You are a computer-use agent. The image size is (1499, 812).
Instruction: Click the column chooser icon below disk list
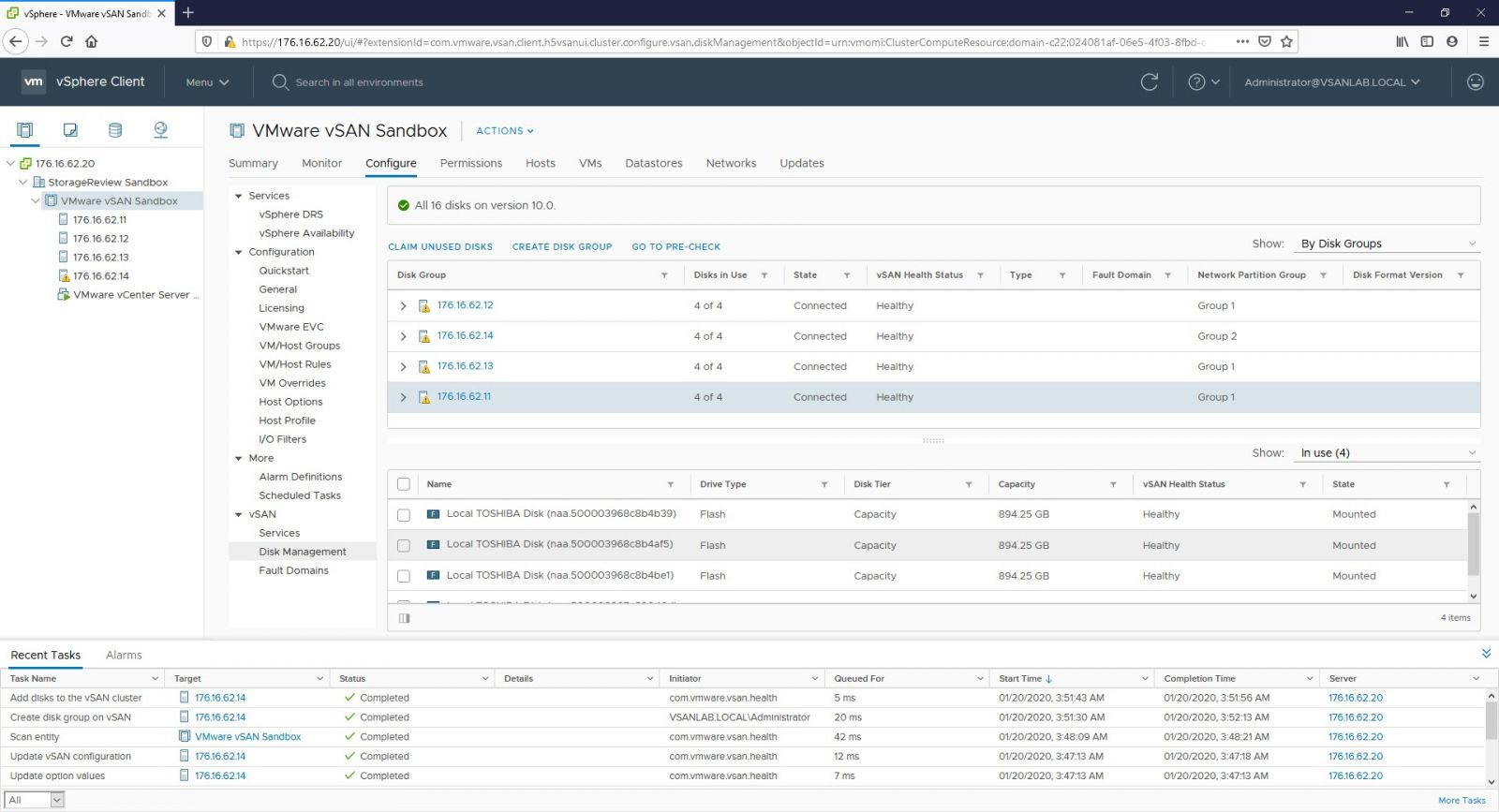pyautogui.click(x=405, y=618)
